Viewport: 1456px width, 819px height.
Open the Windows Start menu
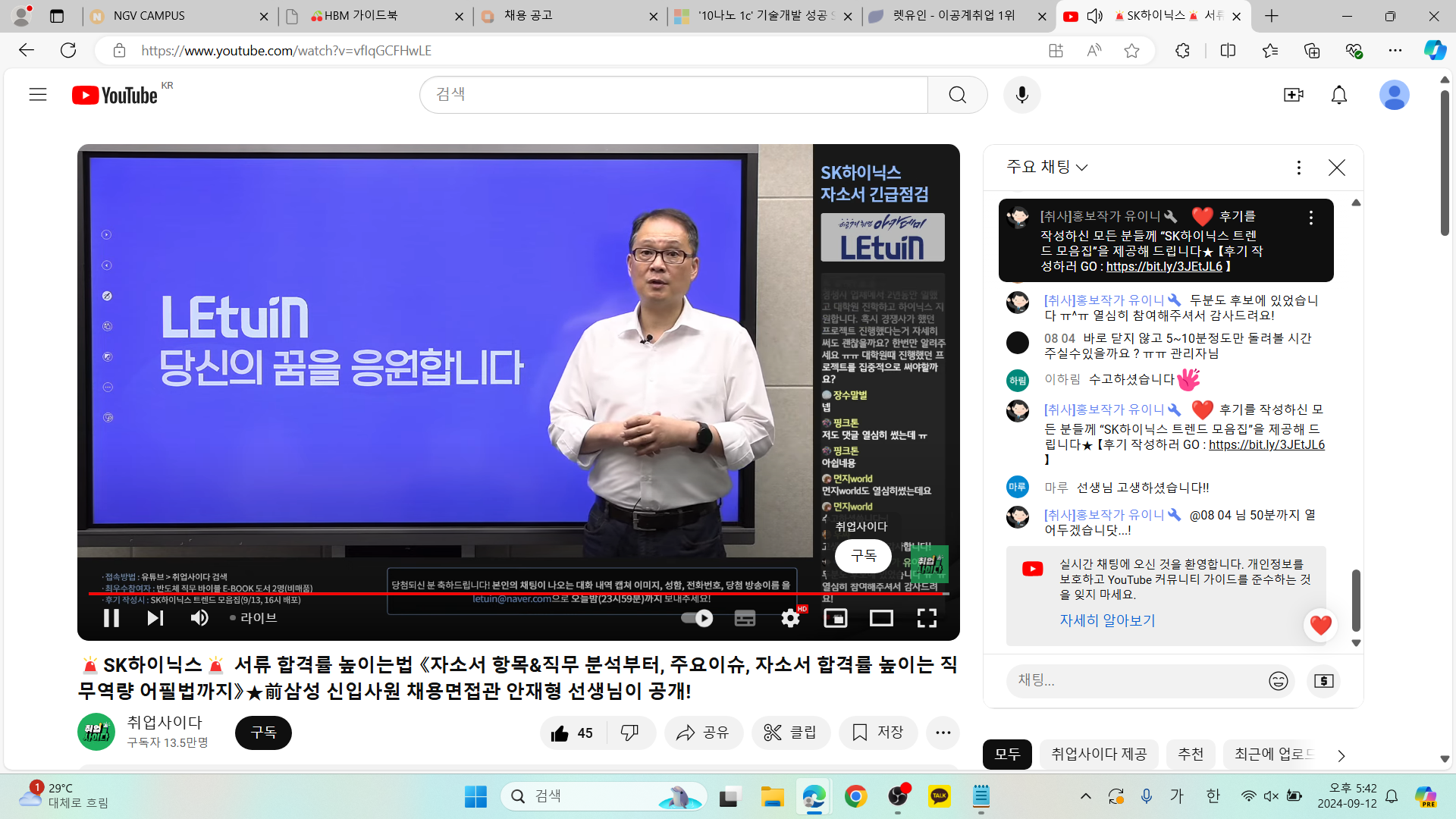pos(475,796)
